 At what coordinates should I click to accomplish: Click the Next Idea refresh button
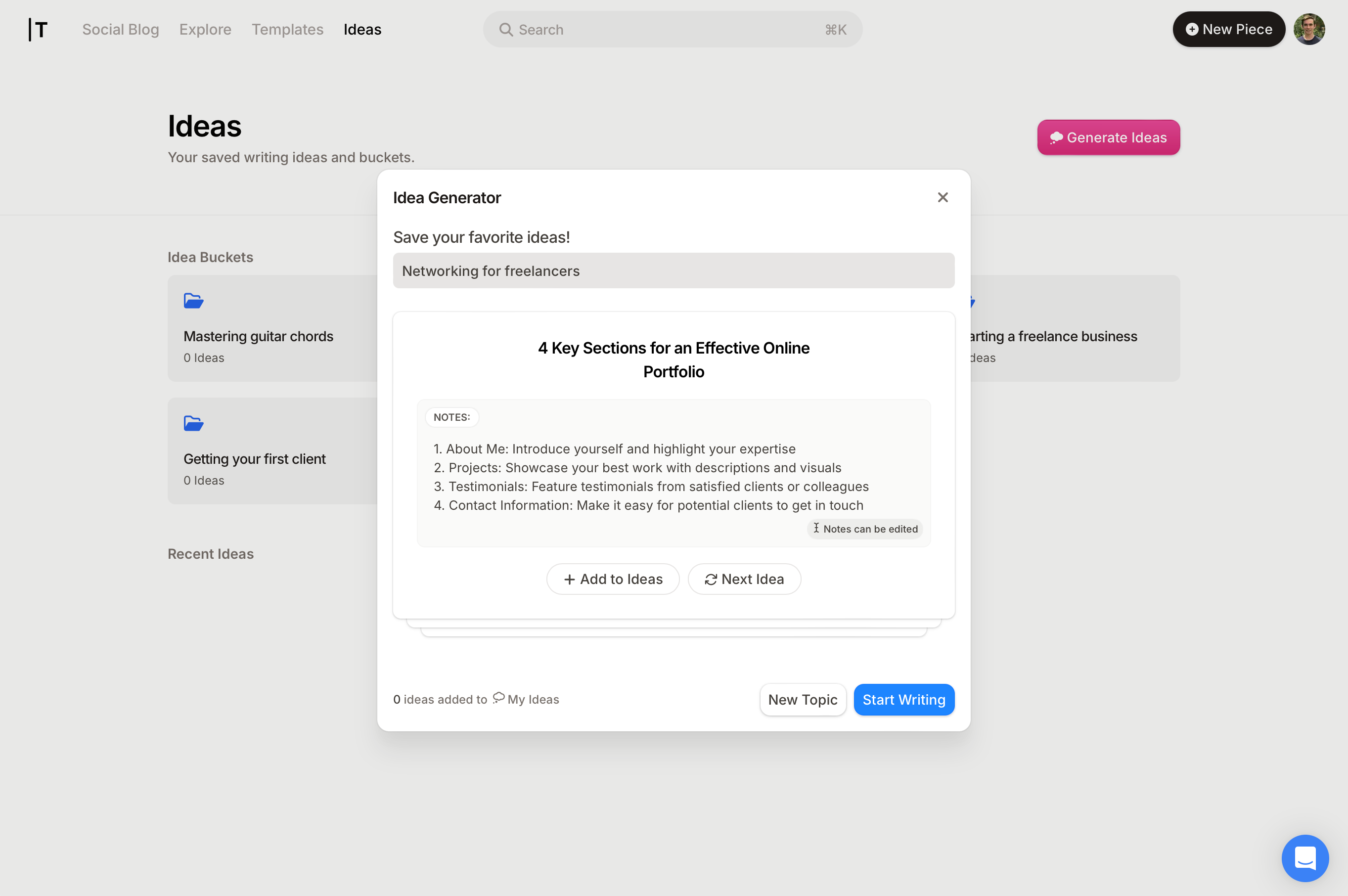click(x=744, y=579)
